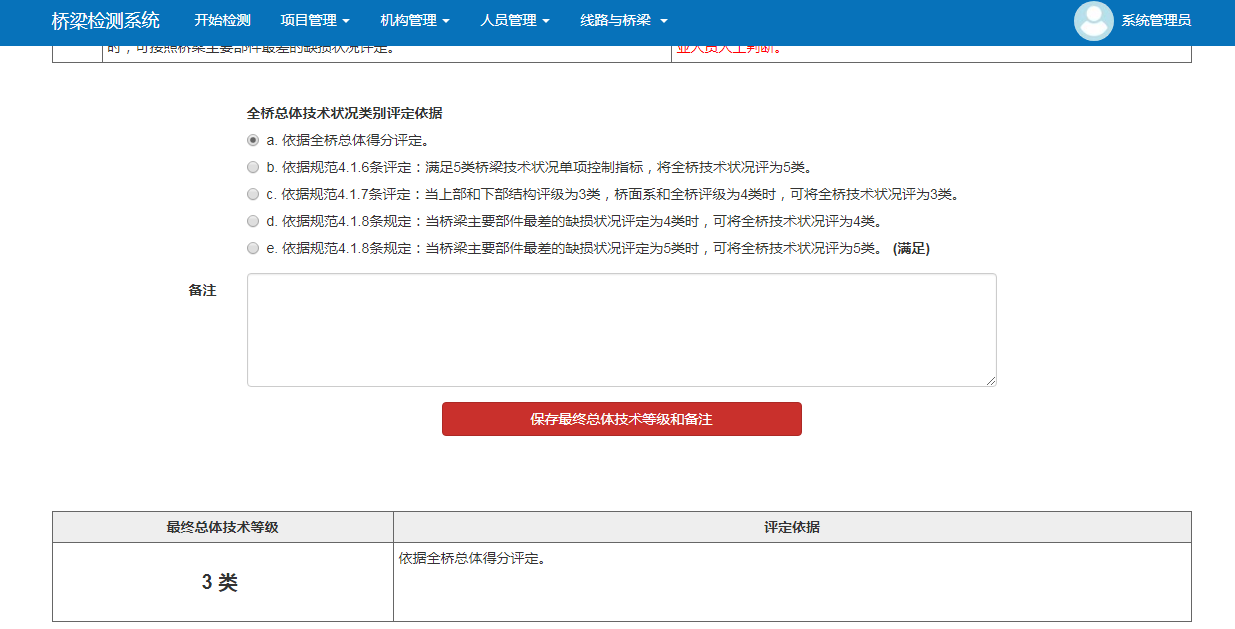
Task: Expand the 项目管理 dropdown menu
Action: (x=315, y=21)
